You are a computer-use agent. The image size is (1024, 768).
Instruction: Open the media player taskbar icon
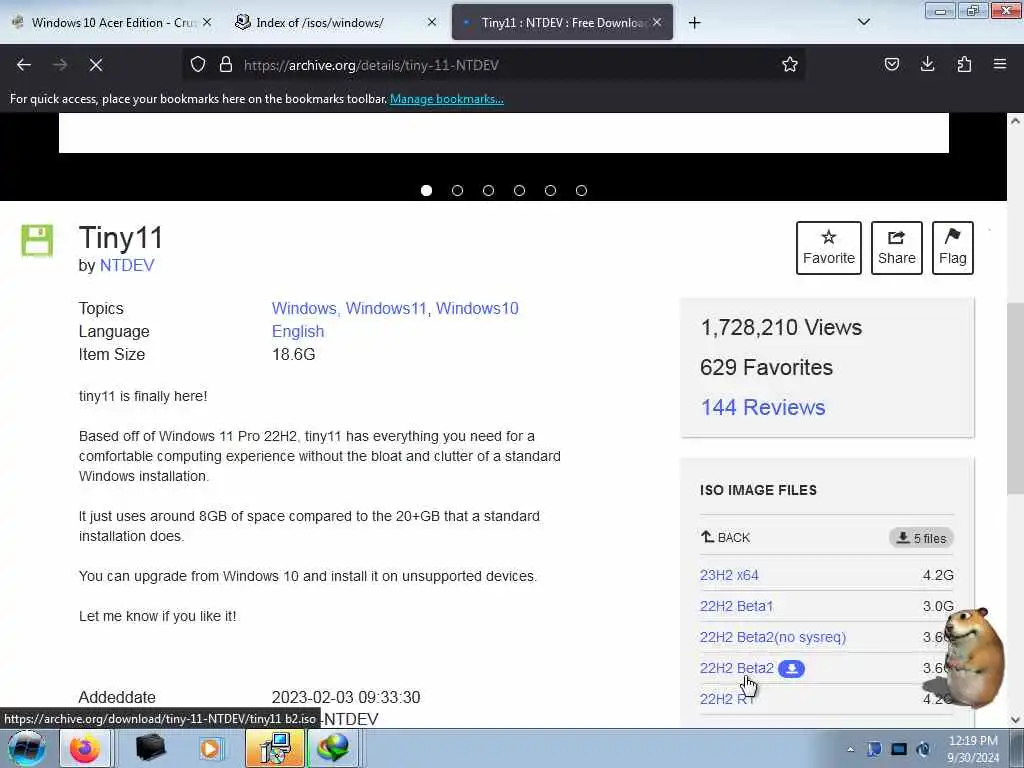(210, 748)
